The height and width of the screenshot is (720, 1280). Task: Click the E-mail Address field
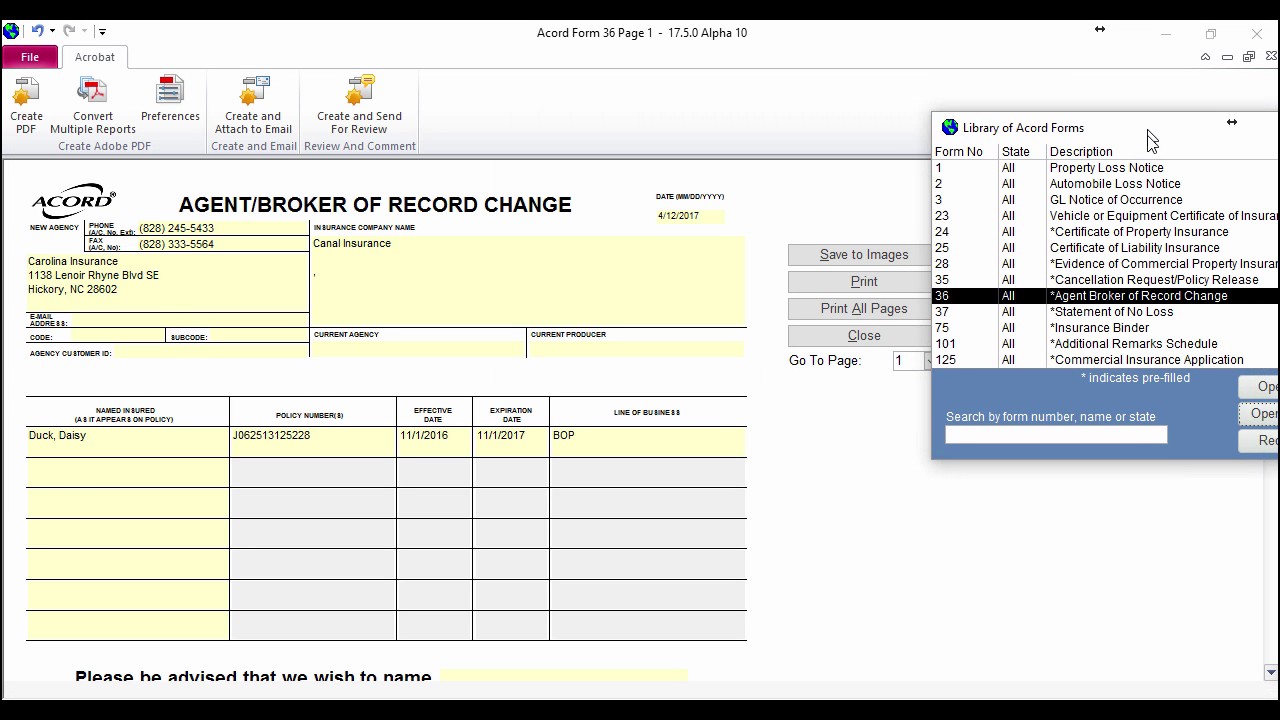coord(189,320)
